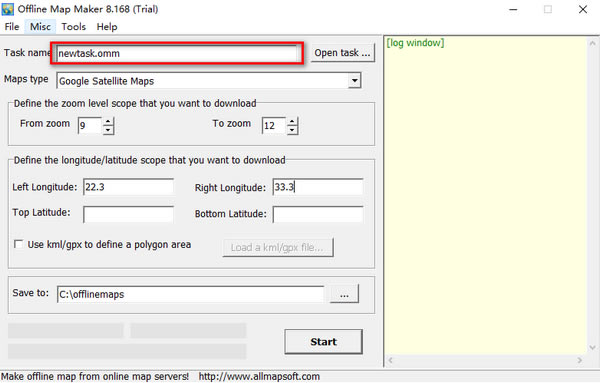Minimize the Offline Map Maker window

click(513, 10)
